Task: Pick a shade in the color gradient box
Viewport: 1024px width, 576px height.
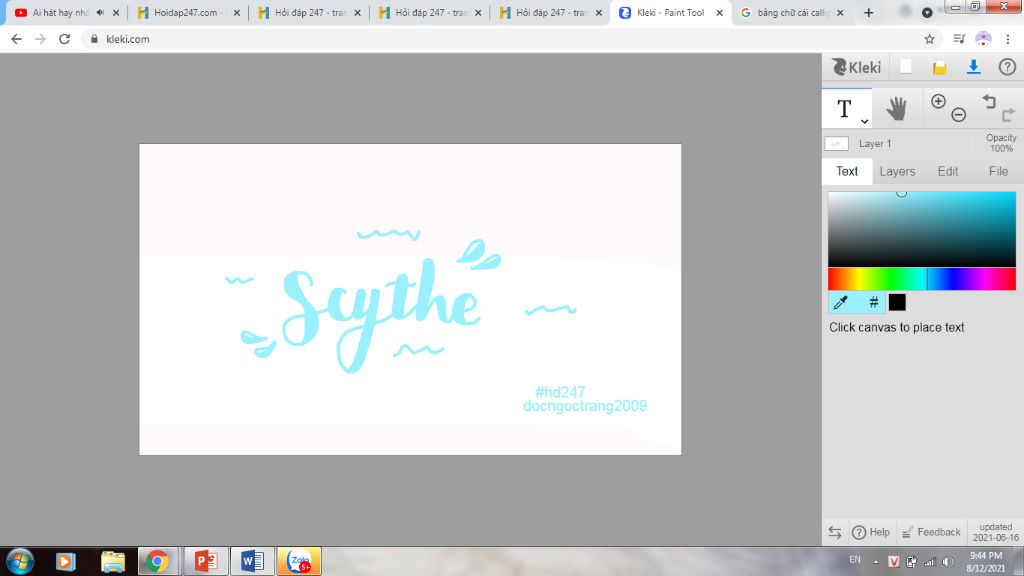Action: click(921, 229)
